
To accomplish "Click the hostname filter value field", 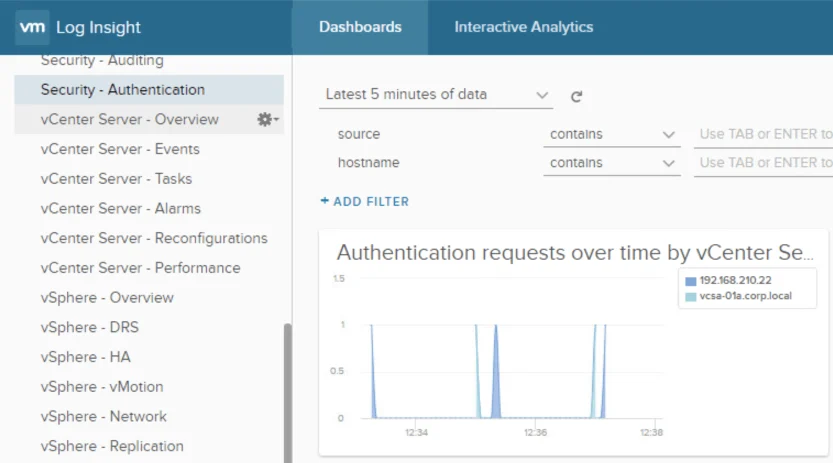I will [763, 163].
